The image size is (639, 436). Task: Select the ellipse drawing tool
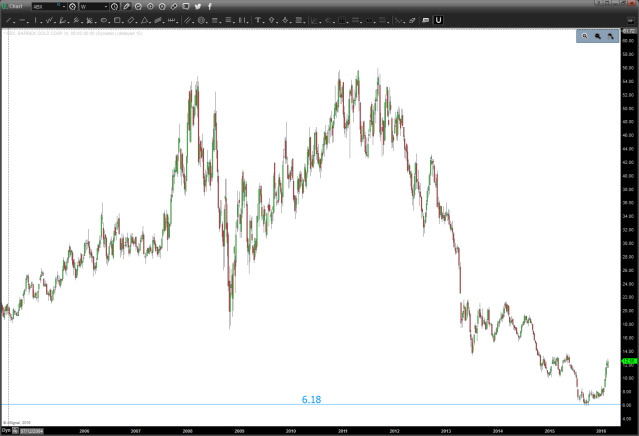pos(104,21)
